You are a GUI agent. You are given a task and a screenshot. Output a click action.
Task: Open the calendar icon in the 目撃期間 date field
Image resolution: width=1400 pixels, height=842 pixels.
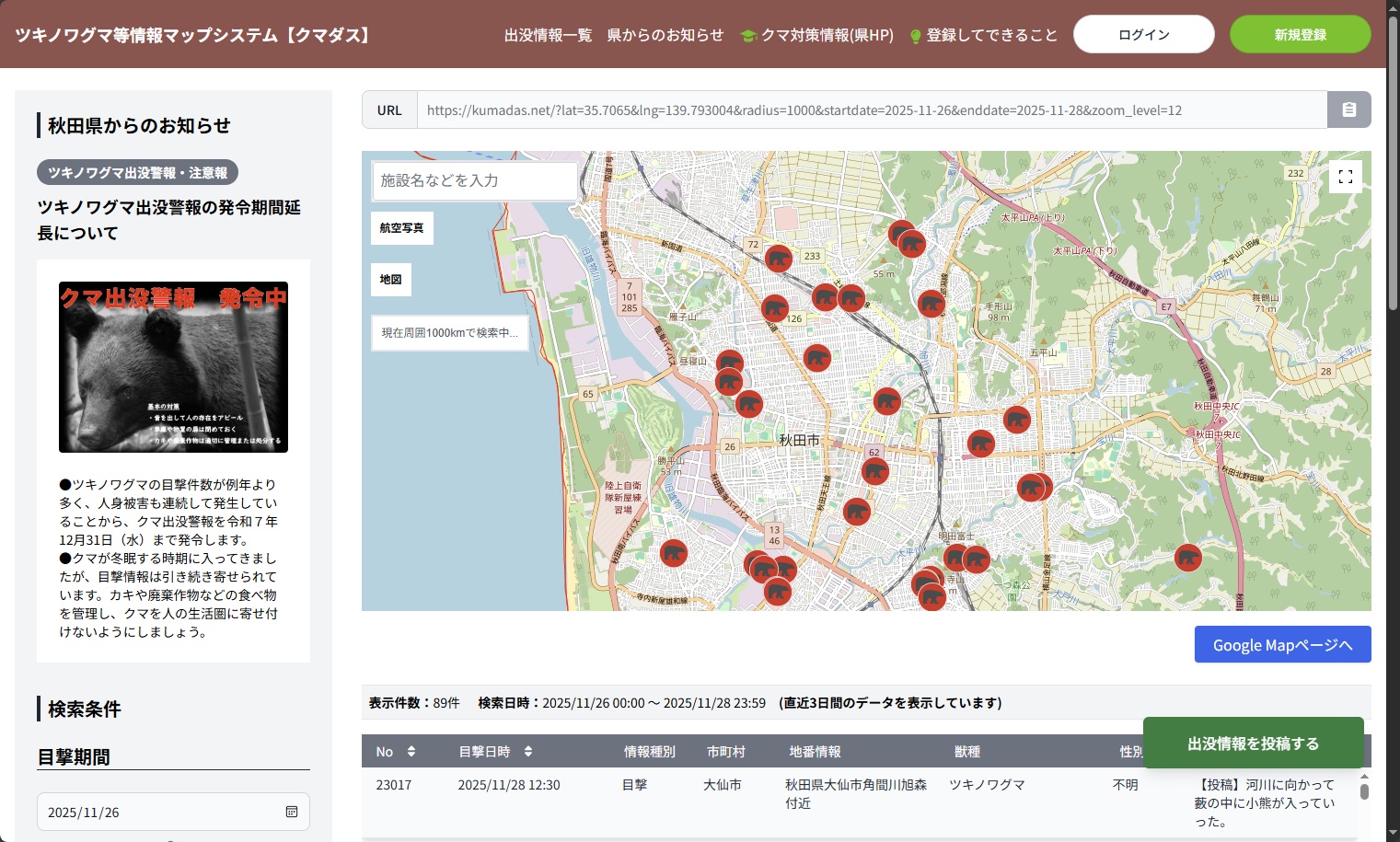(x=292, y=812)
